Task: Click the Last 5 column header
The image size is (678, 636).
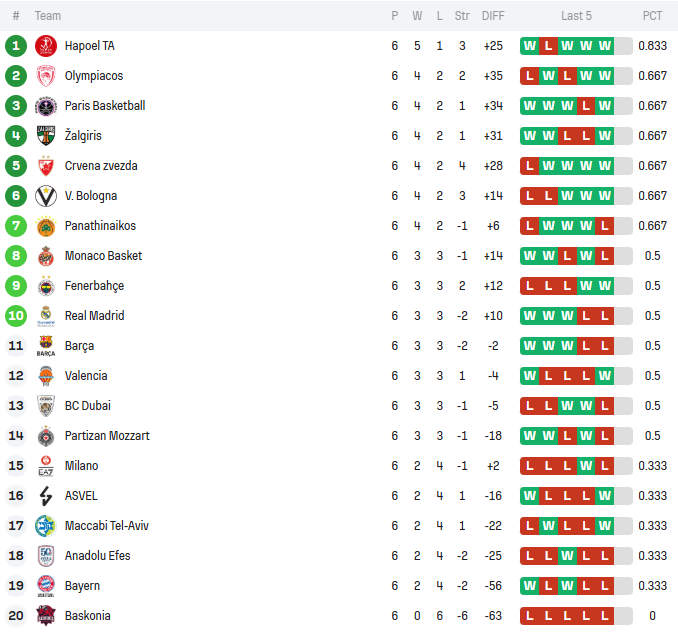Action: coord(576,16)
